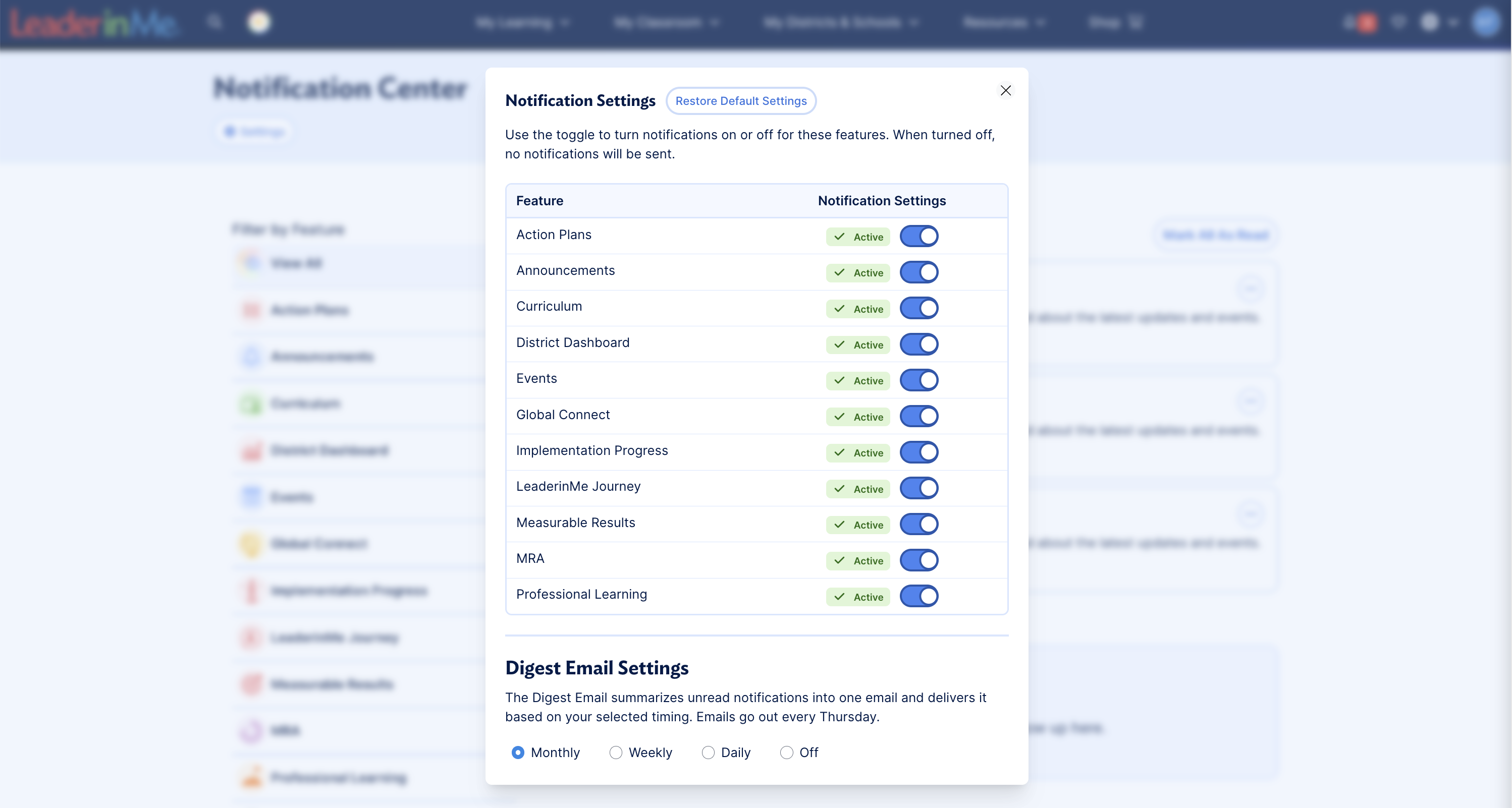Click the Active badge for Action Plans
1512x808 pixels.
(857, 237)
